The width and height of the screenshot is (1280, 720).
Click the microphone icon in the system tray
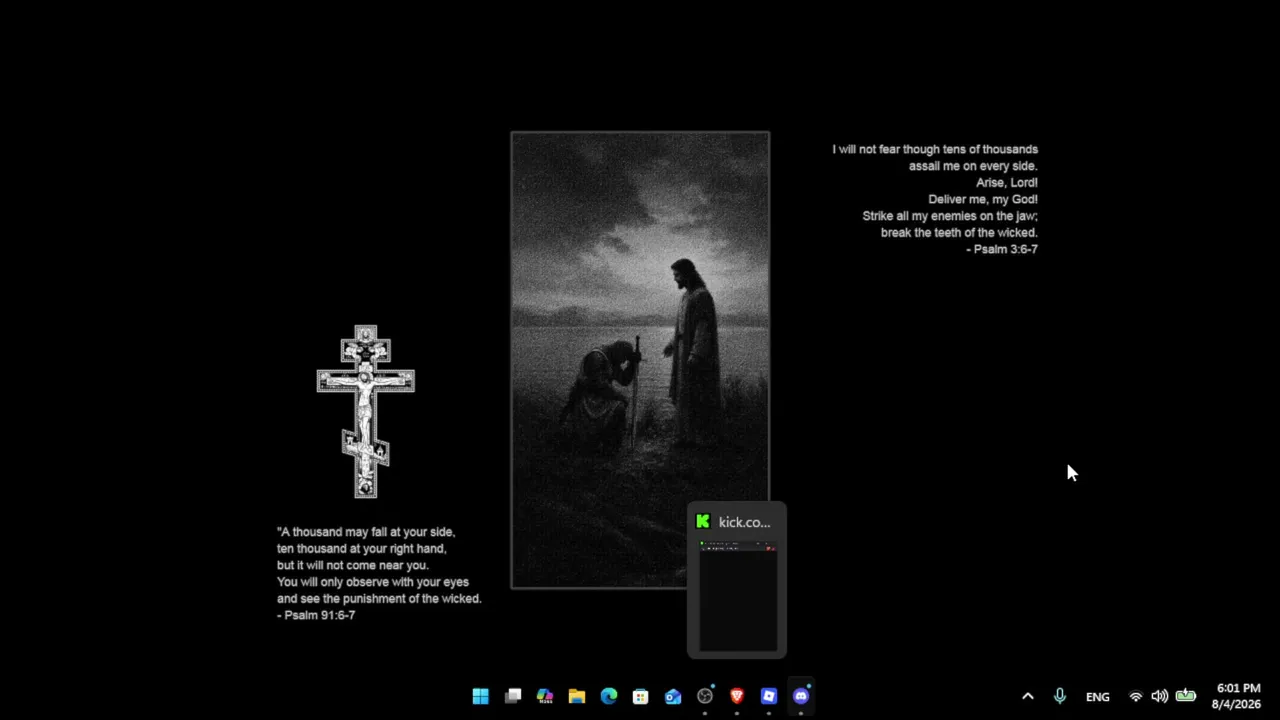(1060, 696)
